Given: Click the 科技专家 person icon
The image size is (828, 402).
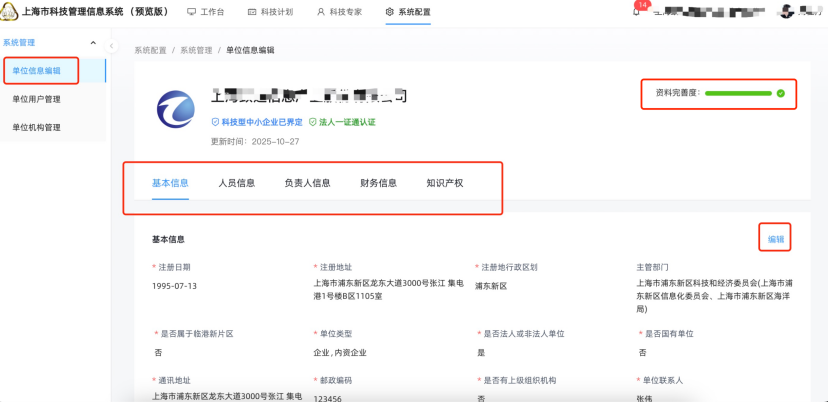Looking at the screenshot, I should coord(321,12).
